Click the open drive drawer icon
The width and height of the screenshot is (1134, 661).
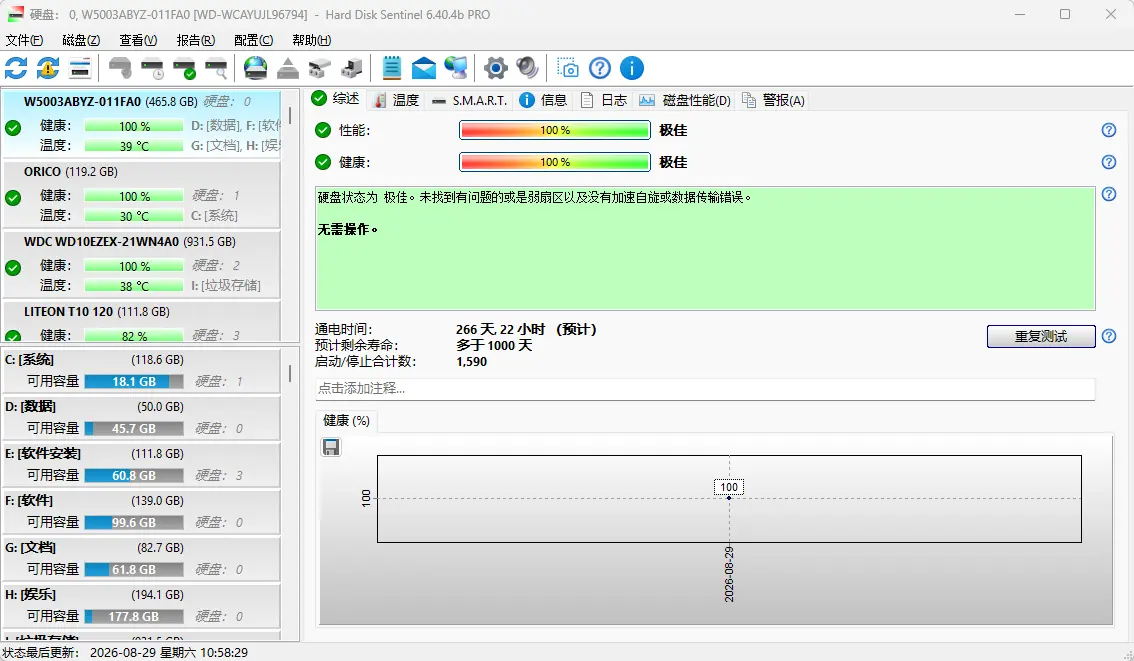[x=320, y=69]
